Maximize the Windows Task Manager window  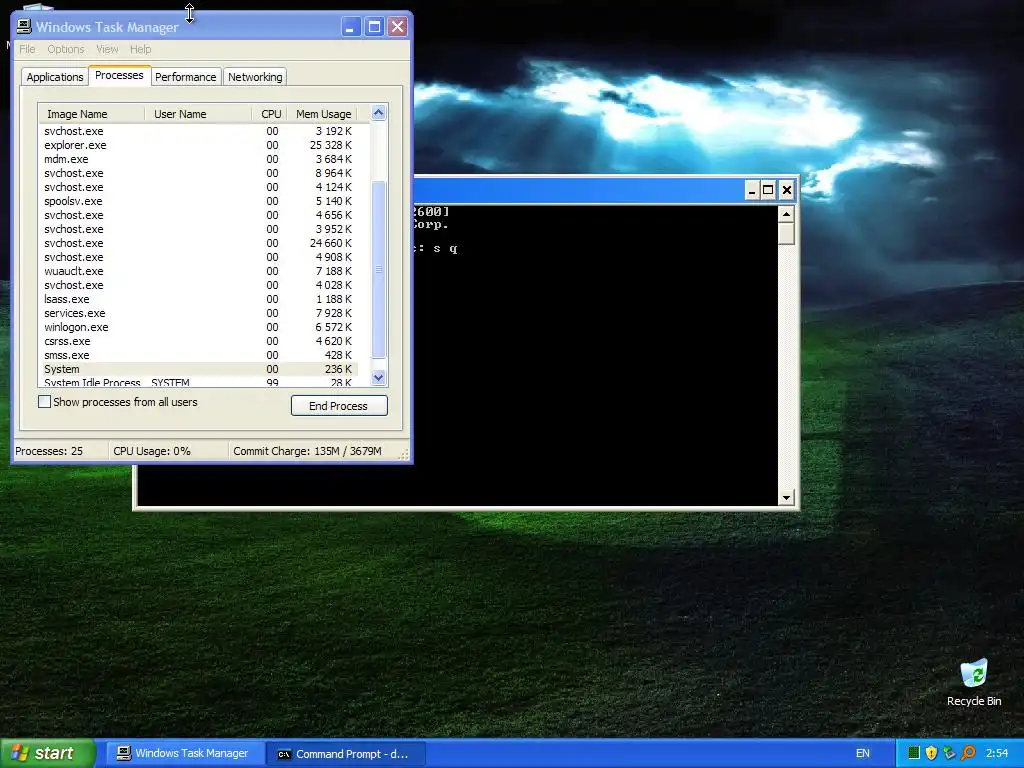374,27
